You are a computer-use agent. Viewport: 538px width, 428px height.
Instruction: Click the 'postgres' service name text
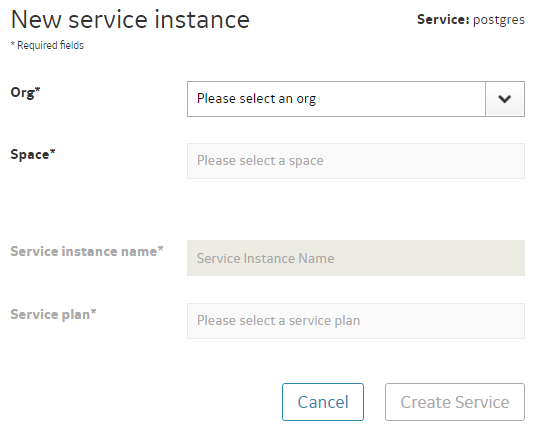(499, 20)
